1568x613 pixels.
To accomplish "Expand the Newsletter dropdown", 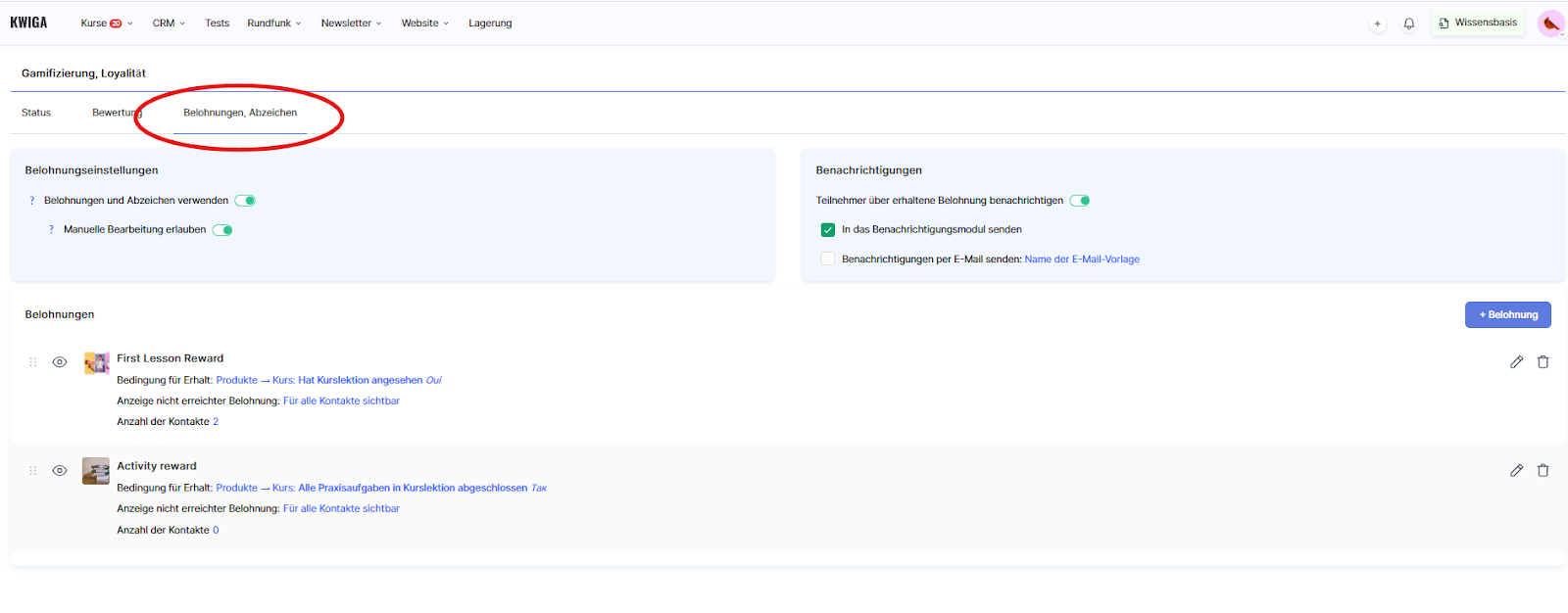I will (351, 24).
